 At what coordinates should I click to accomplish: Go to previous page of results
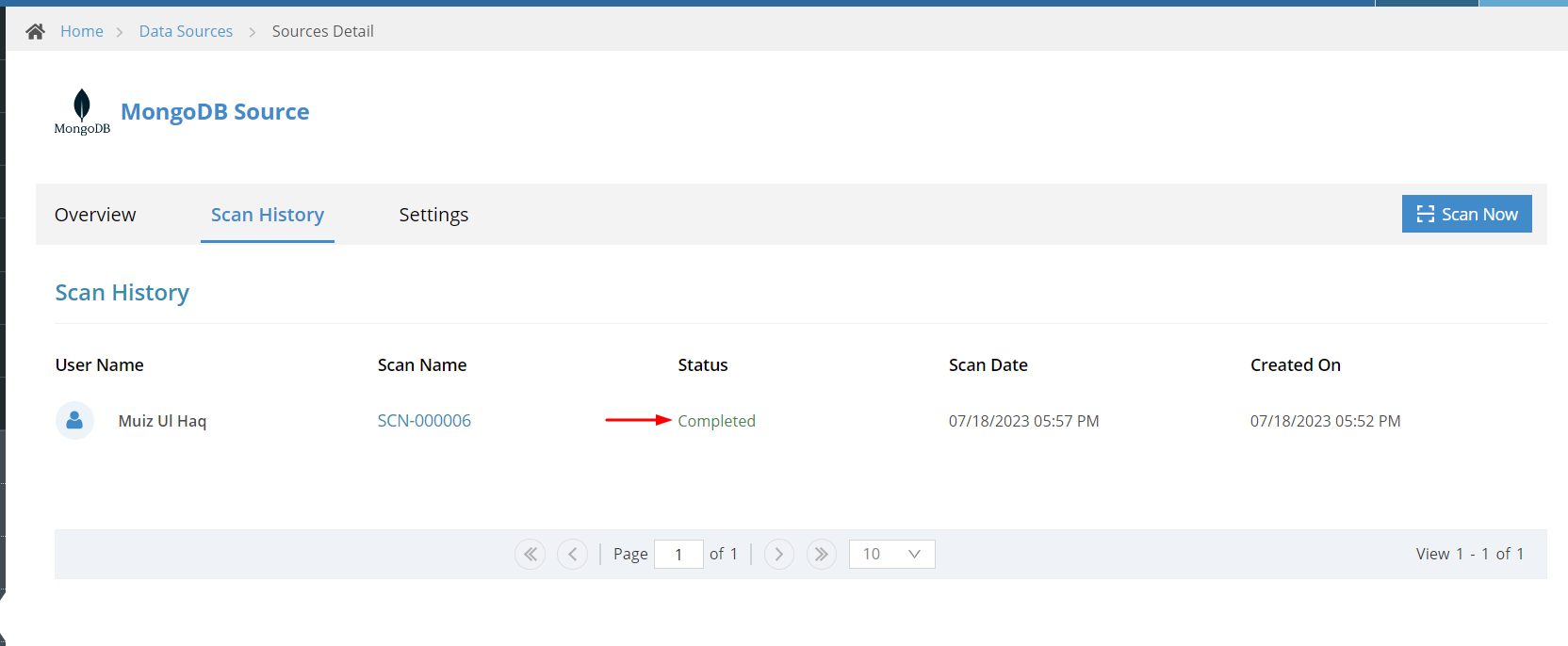click(572, 554)
